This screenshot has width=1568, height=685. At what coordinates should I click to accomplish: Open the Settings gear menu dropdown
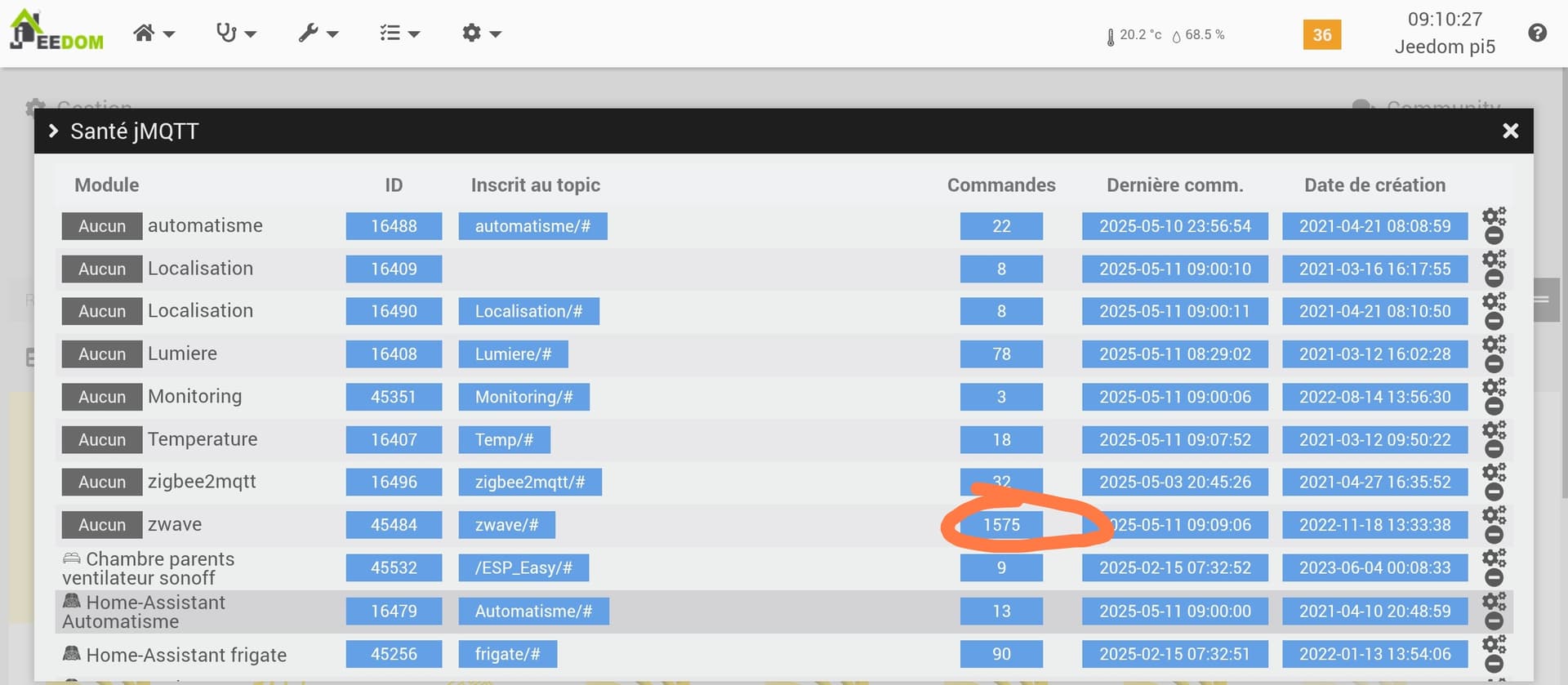[x=481, y=33]
